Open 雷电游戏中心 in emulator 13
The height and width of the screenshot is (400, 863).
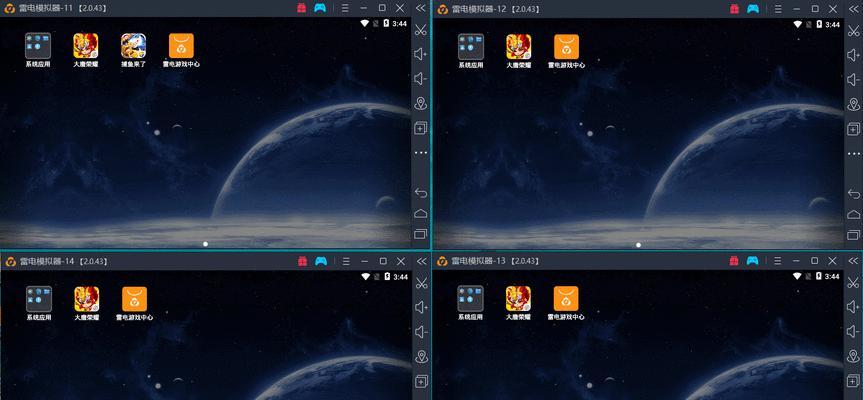pyautogui.click(x=566, y=298)
